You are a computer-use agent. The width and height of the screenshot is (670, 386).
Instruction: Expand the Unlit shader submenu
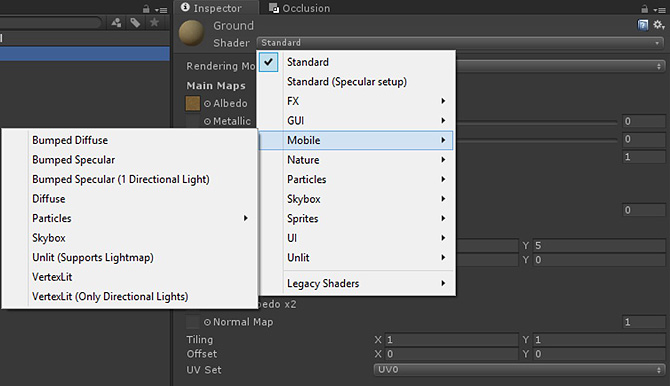(x=356, y=258)
